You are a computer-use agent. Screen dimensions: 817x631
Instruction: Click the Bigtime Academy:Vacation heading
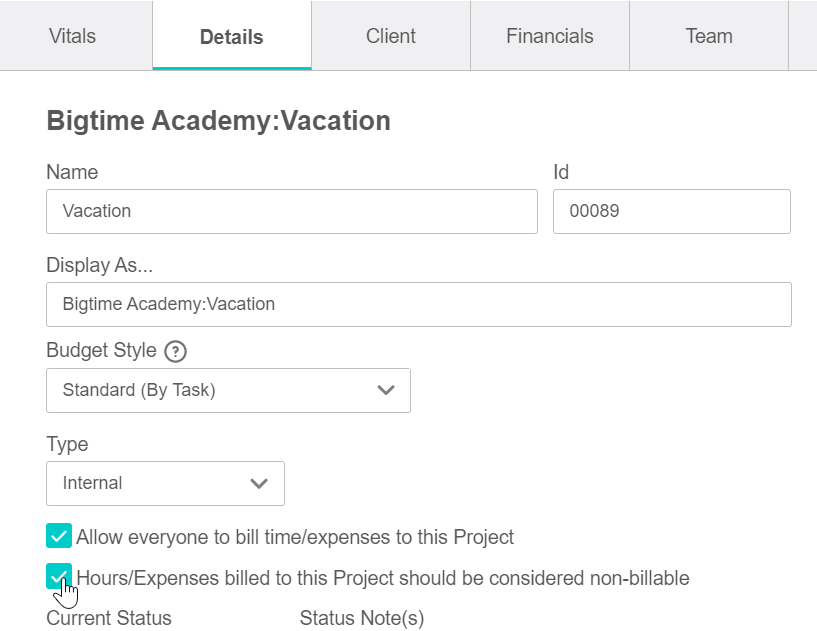click(218, 121)
